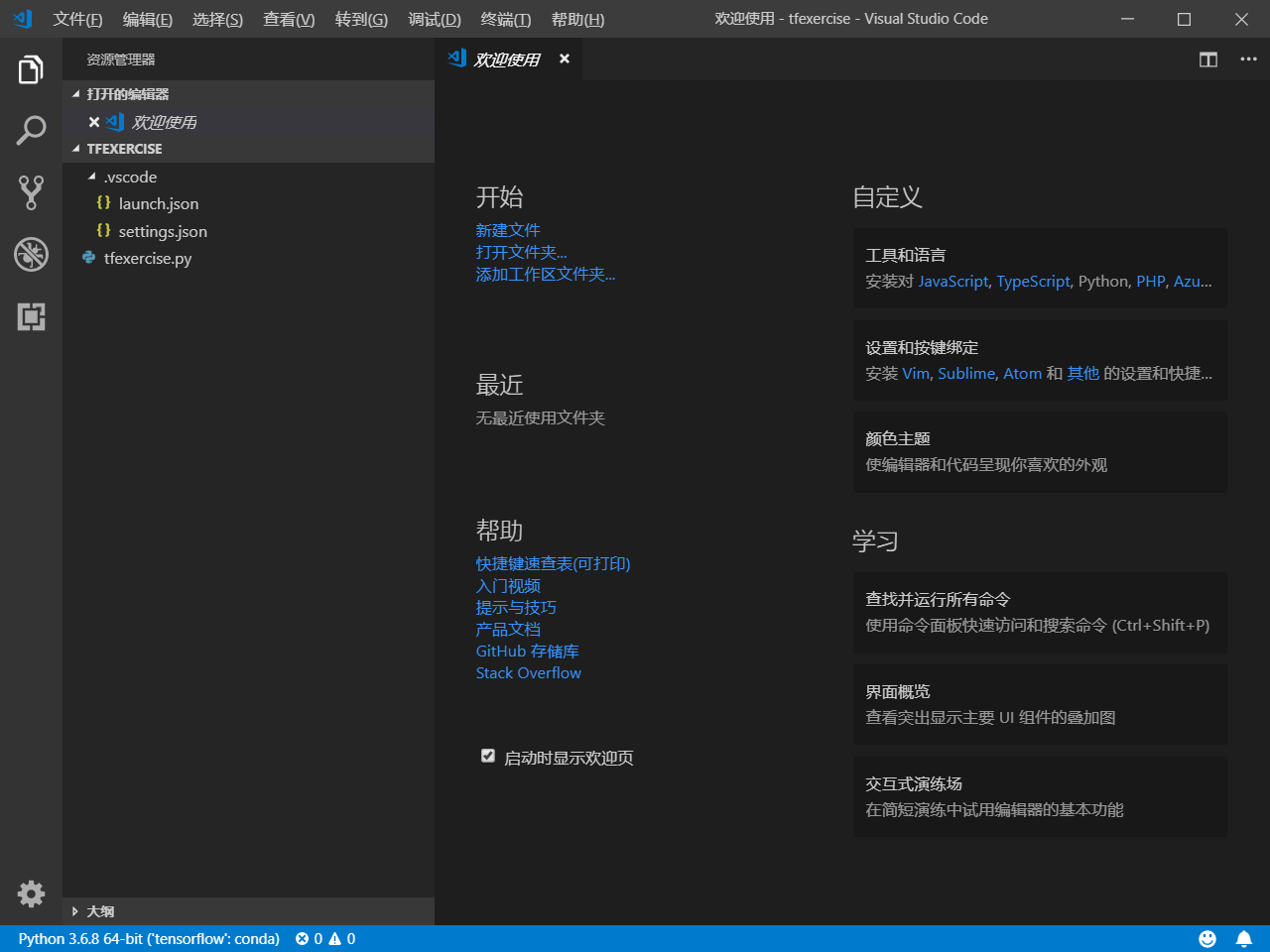Image resolution: width=1270 pixels, height=952 pixels.
Task: Click the Atom keybindings link
Action: (1022, 374)
